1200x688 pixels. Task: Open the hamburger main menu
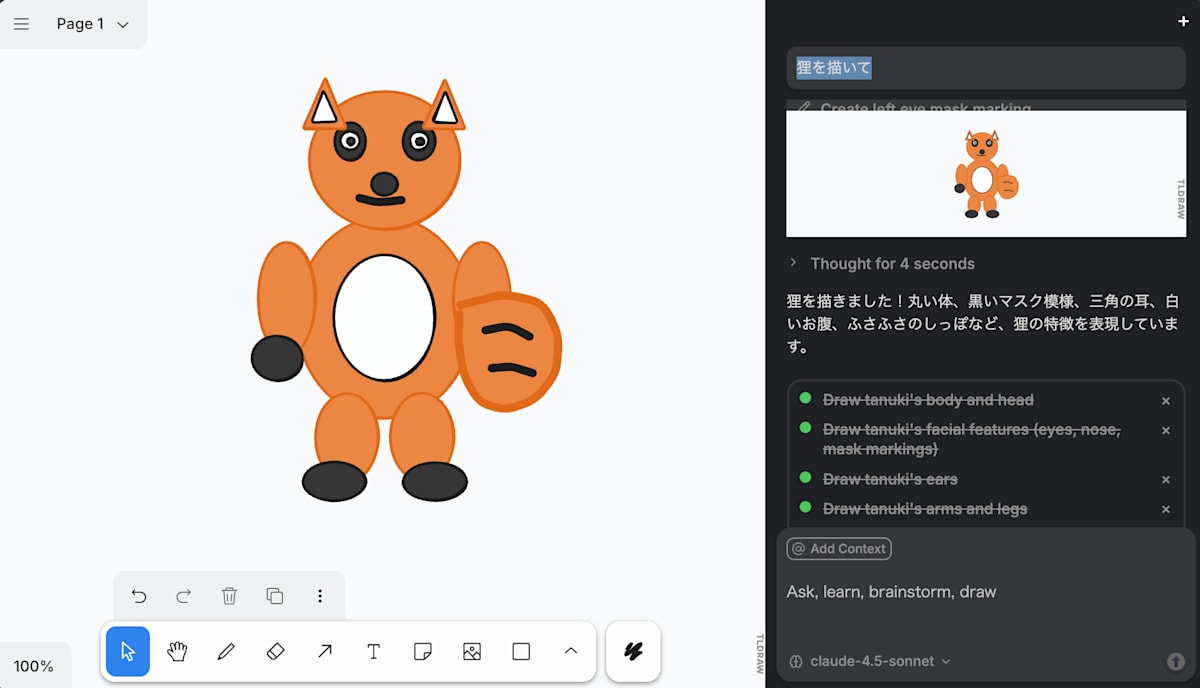21,24
